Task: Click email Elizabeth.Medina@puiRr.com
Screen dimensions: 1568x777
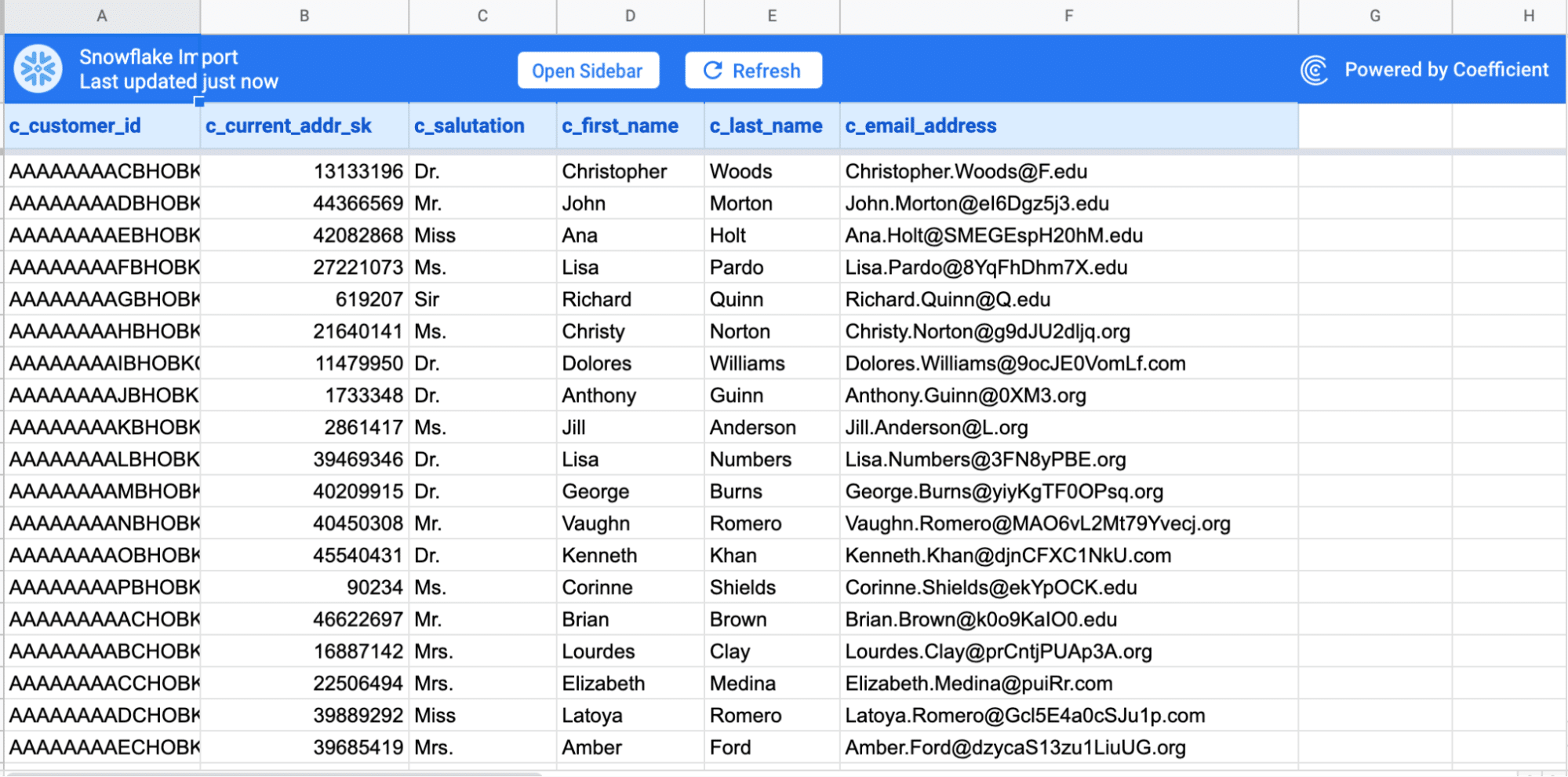Action: pos(1068,684)
